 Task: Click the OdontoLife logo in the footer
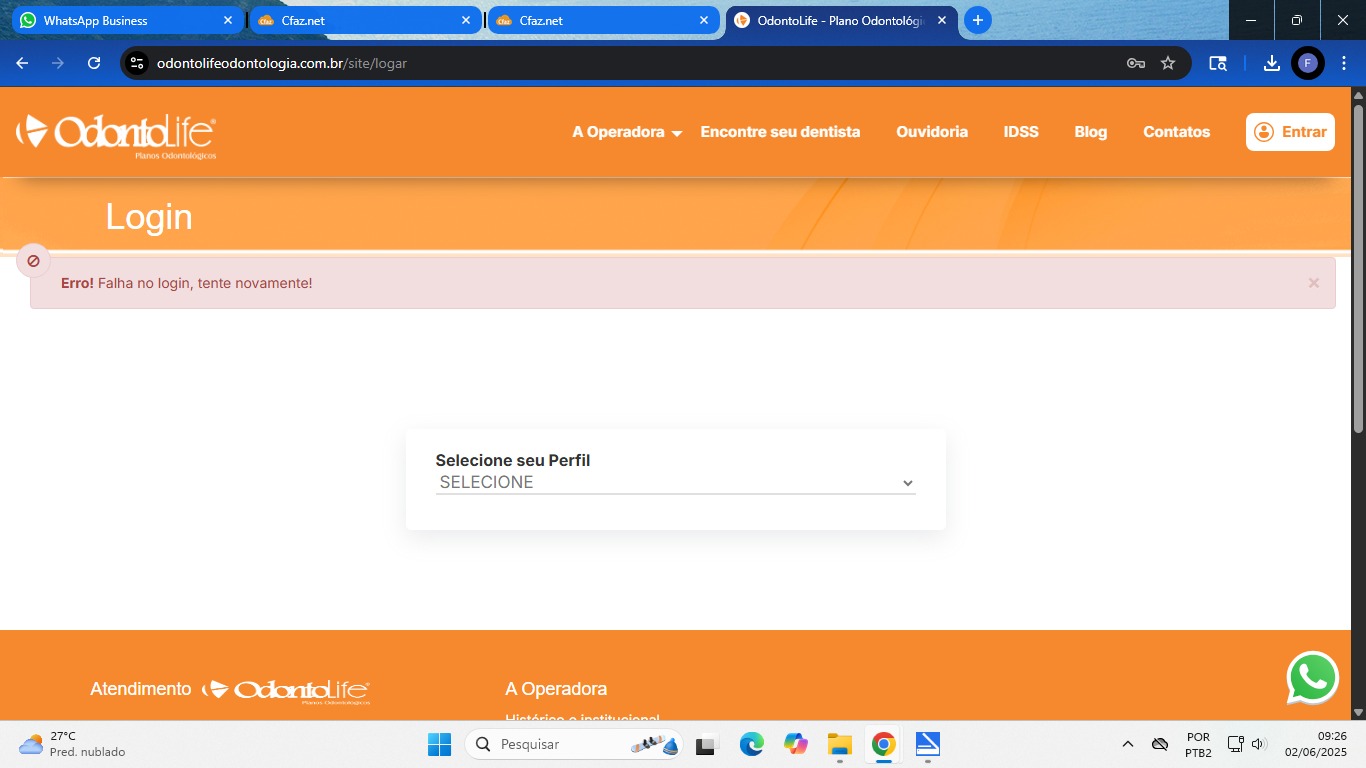pos(286,691)
